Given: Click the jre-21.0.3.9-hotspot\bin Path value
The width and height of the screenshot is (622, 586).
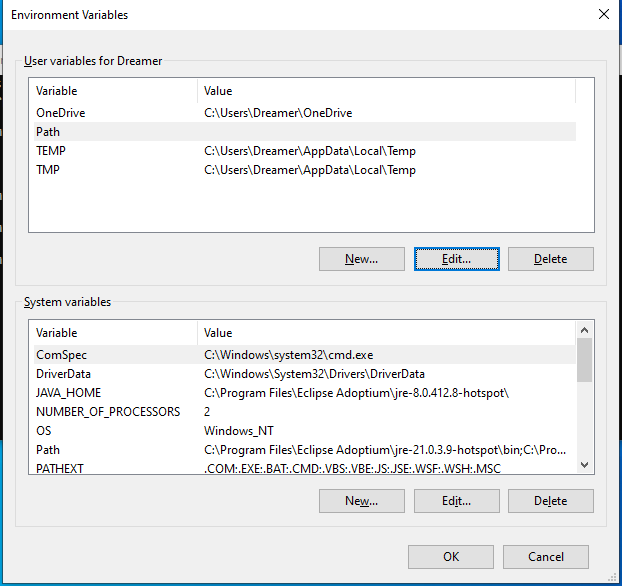Looking at the screenshot, I should (x=385, y=450).
